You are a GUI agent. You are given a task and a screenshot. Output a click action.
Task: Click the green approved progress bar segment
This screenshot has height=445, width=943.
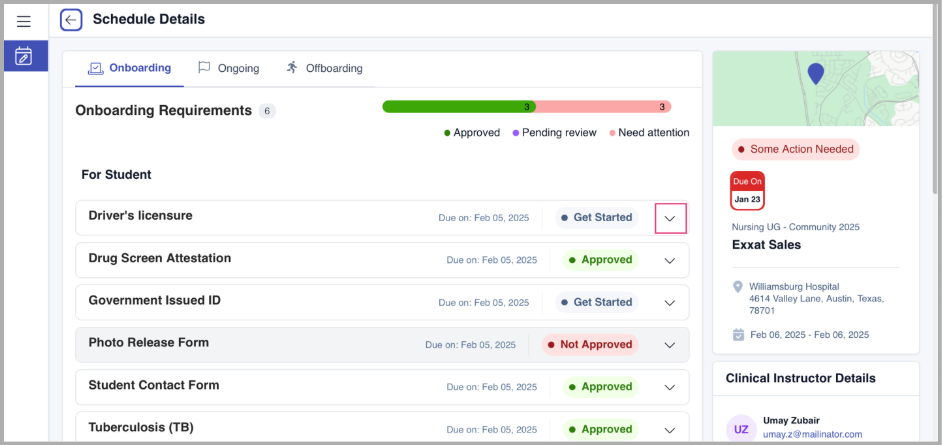(x=458, y=106)
